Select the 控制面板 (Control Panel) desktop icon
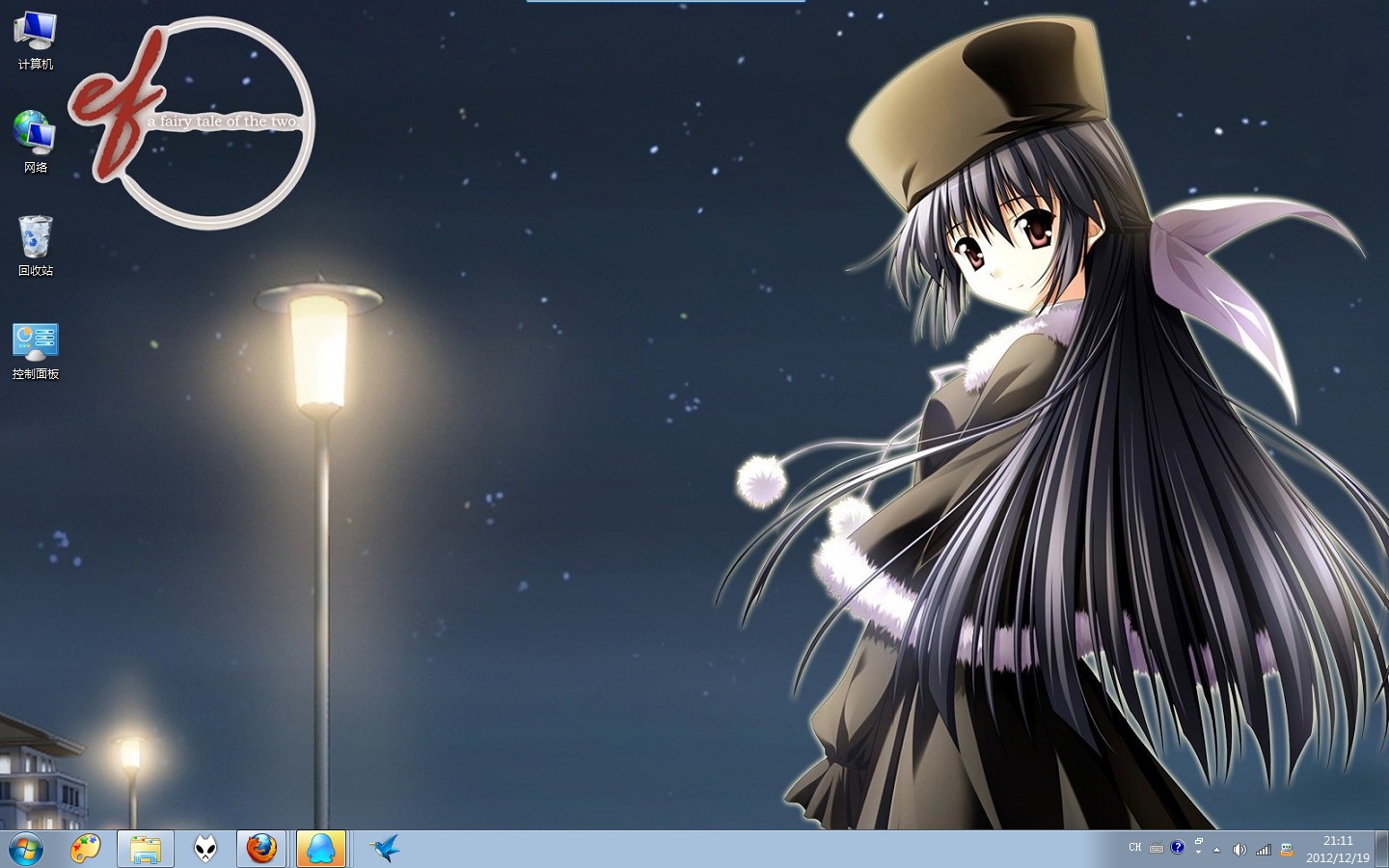Screen dimensions: 1389x868 coord(36,351)
